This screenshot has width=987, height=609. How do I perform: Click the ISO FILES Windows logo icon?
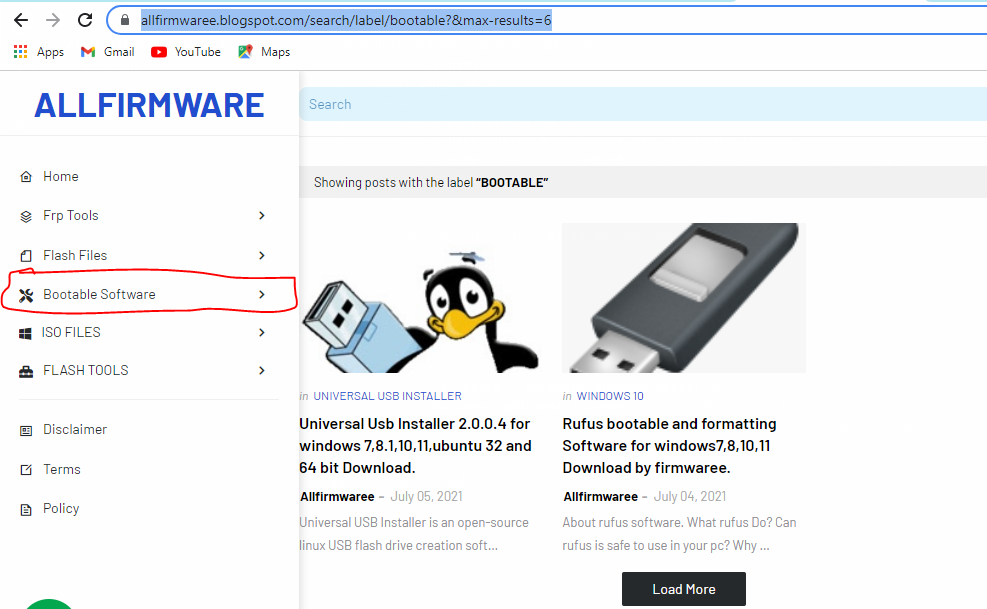click(x=25, y=333)
